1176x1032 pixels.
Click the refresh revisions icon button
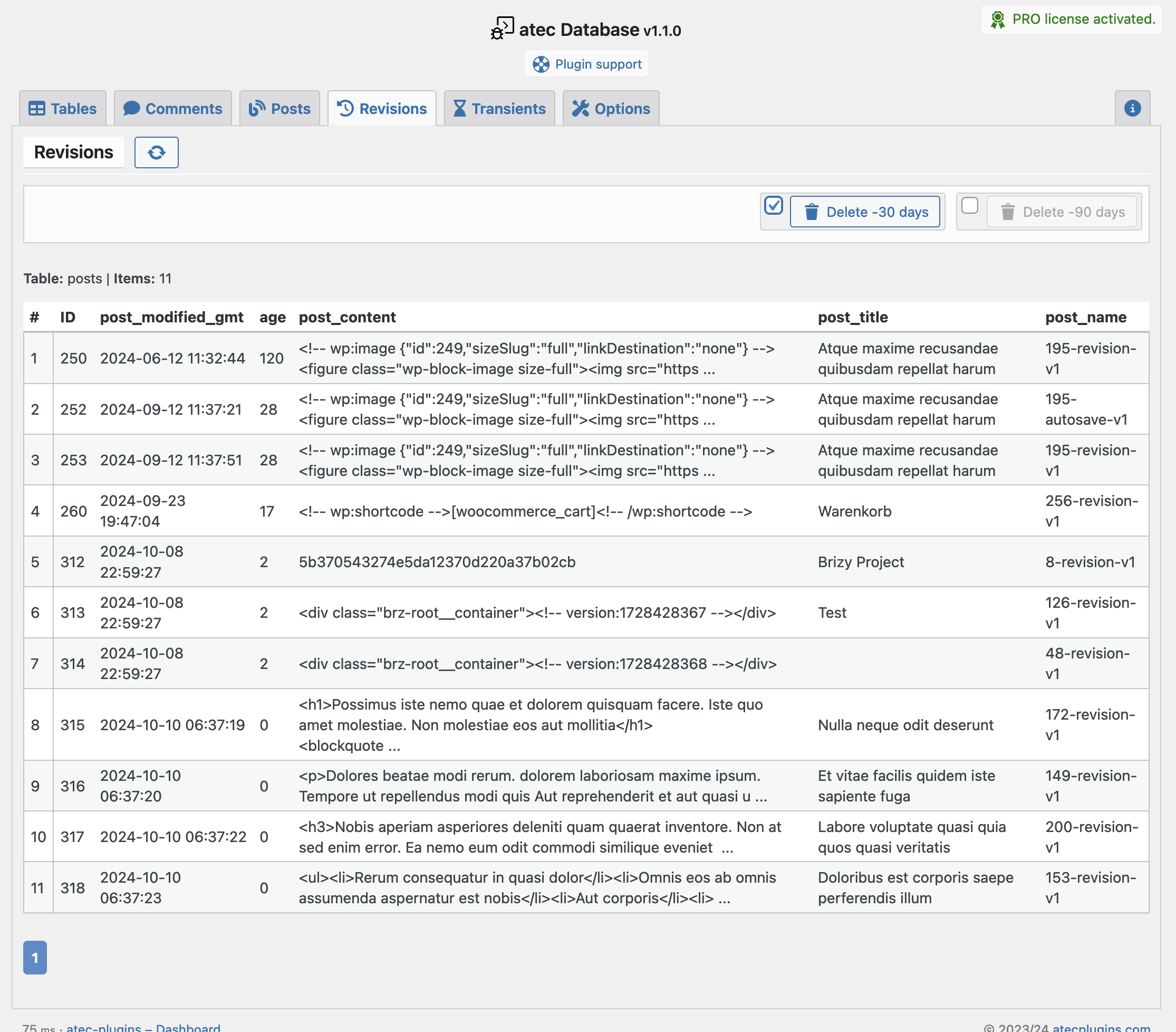[x=157, y=152]
